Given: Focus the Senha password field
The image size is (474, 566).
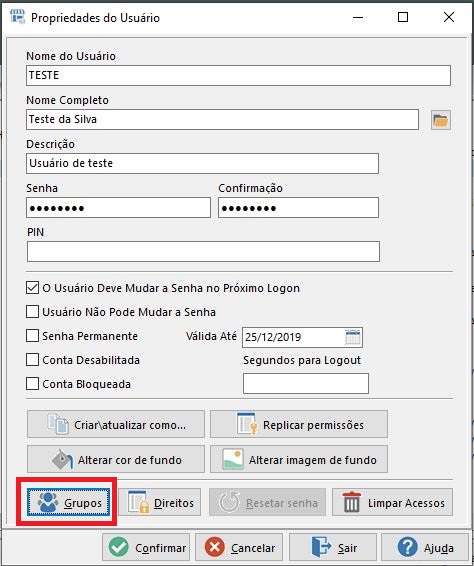Looking at the screenshot, I should pyautogui.click(x=118, y=208).
